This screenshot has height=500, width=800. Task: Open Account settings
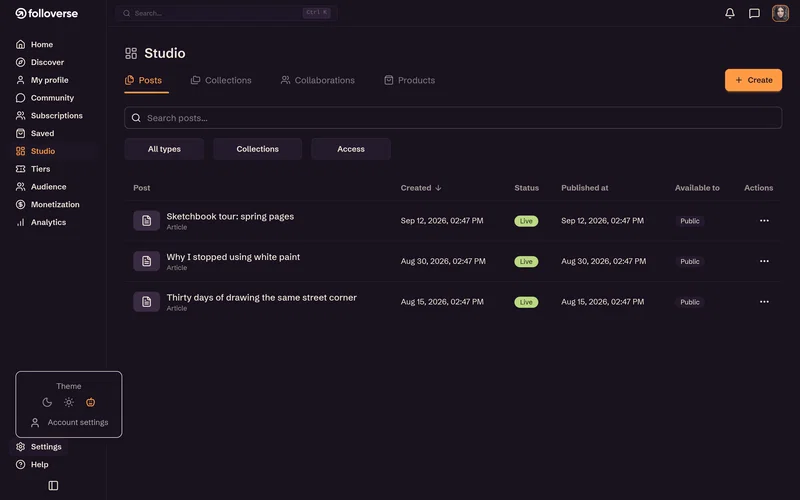(x=69, y=422)
